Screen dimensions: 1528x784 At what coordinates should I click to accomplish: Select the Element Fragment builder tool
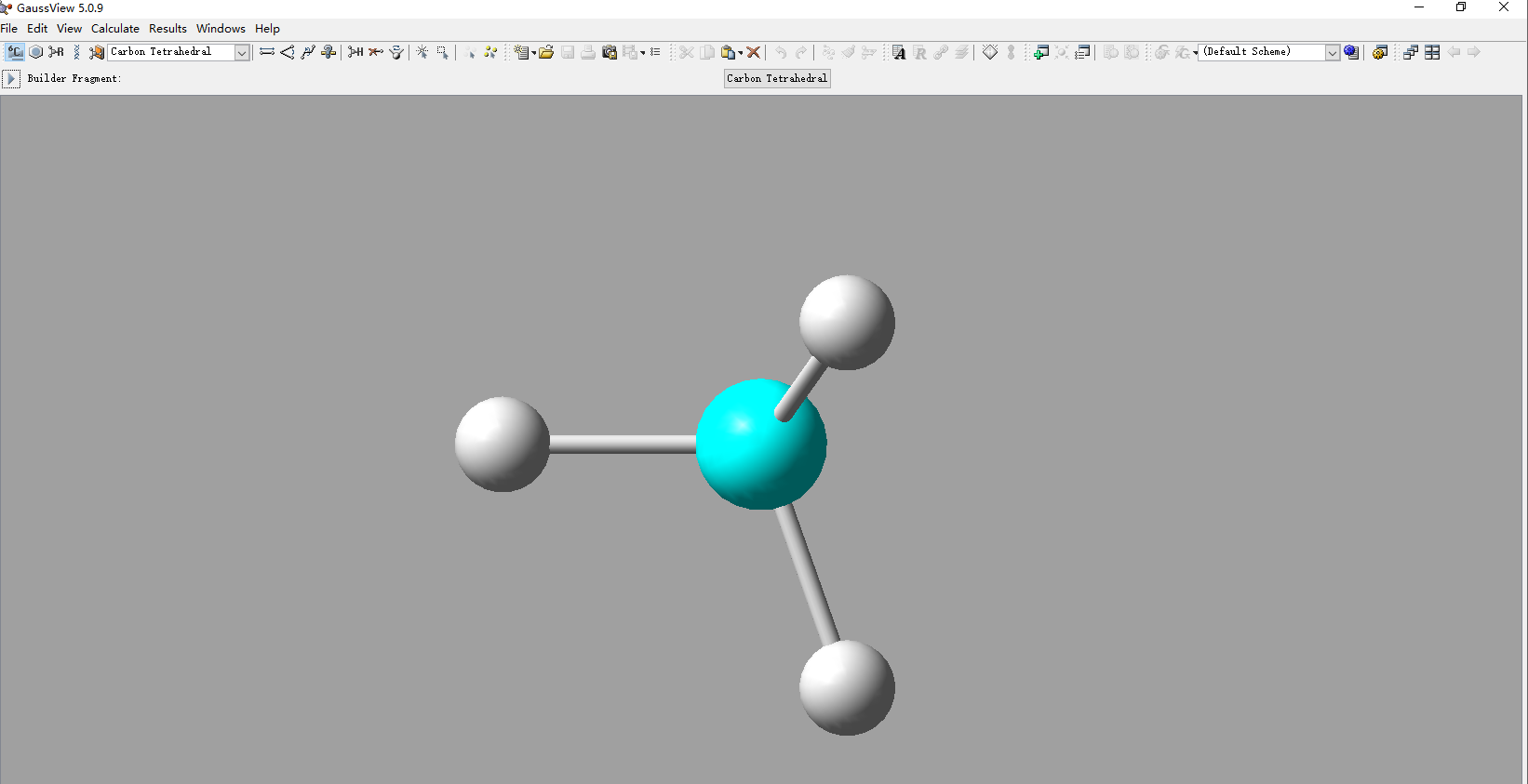pos(15,52)
